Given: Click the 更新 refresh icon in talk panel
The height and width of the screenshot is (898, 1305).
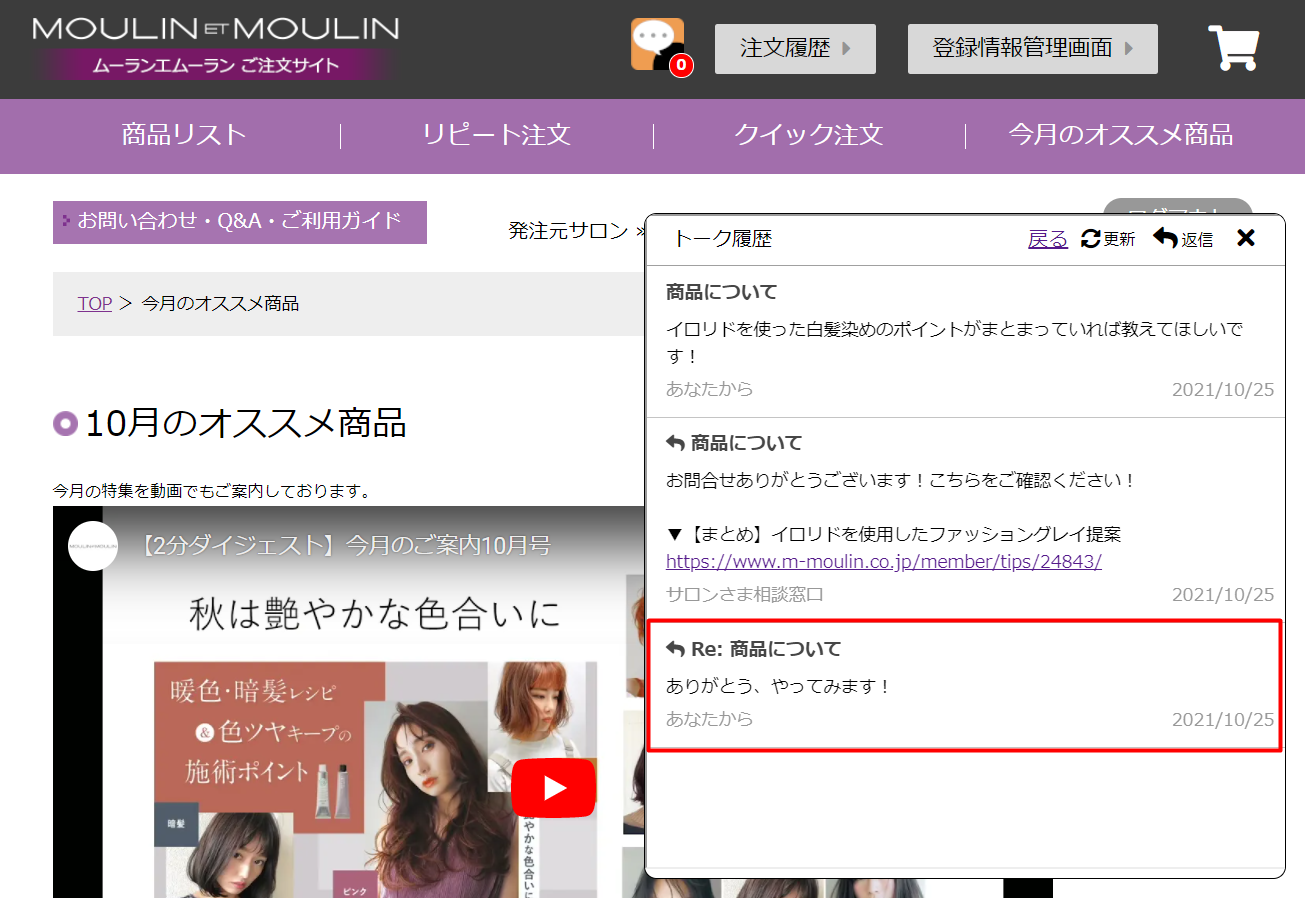Looking at the screenshot, I should [1091, 239].
